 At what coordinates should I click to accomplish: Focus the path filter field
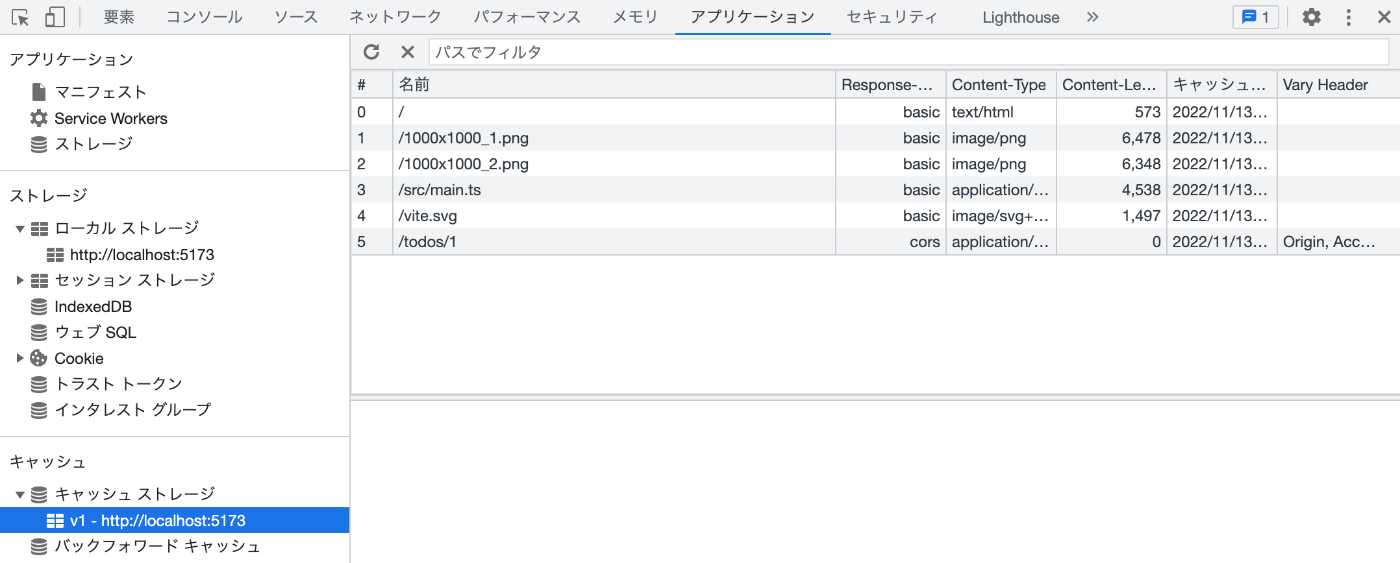(908, 52)
